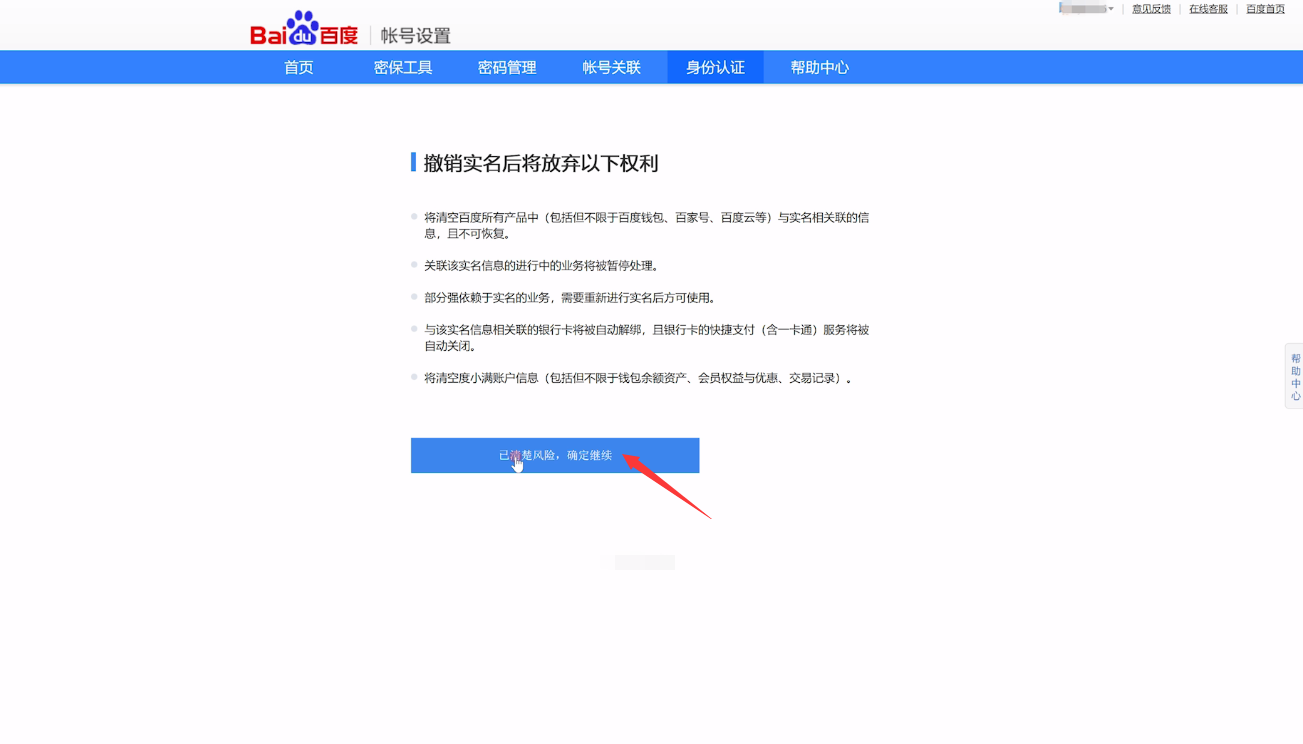The image size is (1303, 744).
Task: Select the 身份认证 tab
Action: tap(715, 67)
